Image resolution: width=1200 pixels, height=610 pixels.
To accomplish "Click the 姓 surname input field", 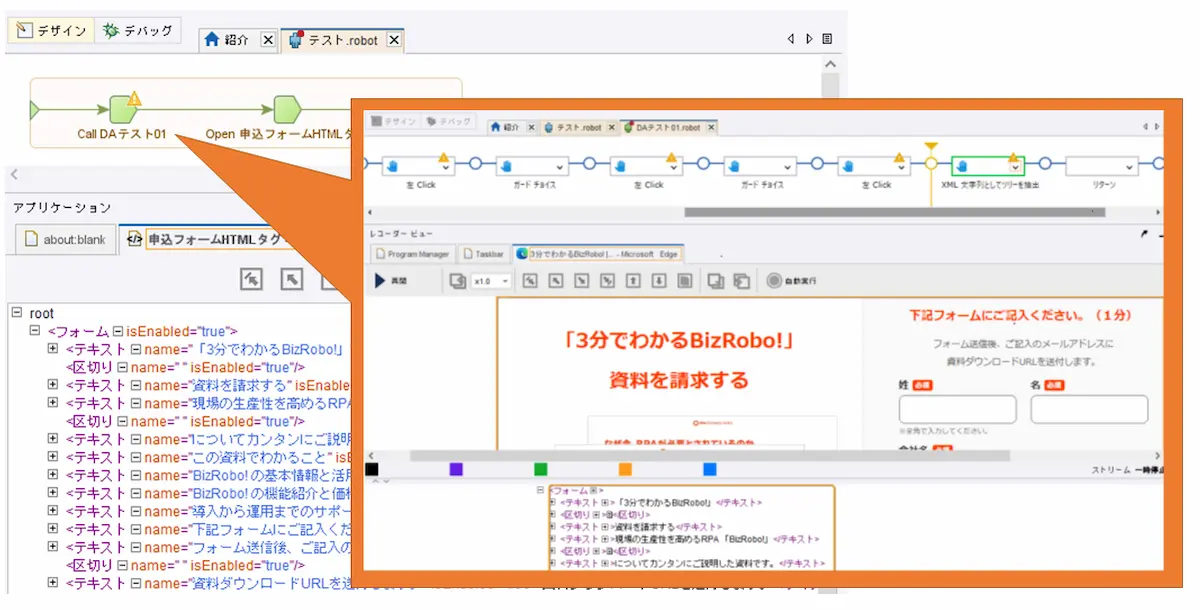I will tap(958, 409).
